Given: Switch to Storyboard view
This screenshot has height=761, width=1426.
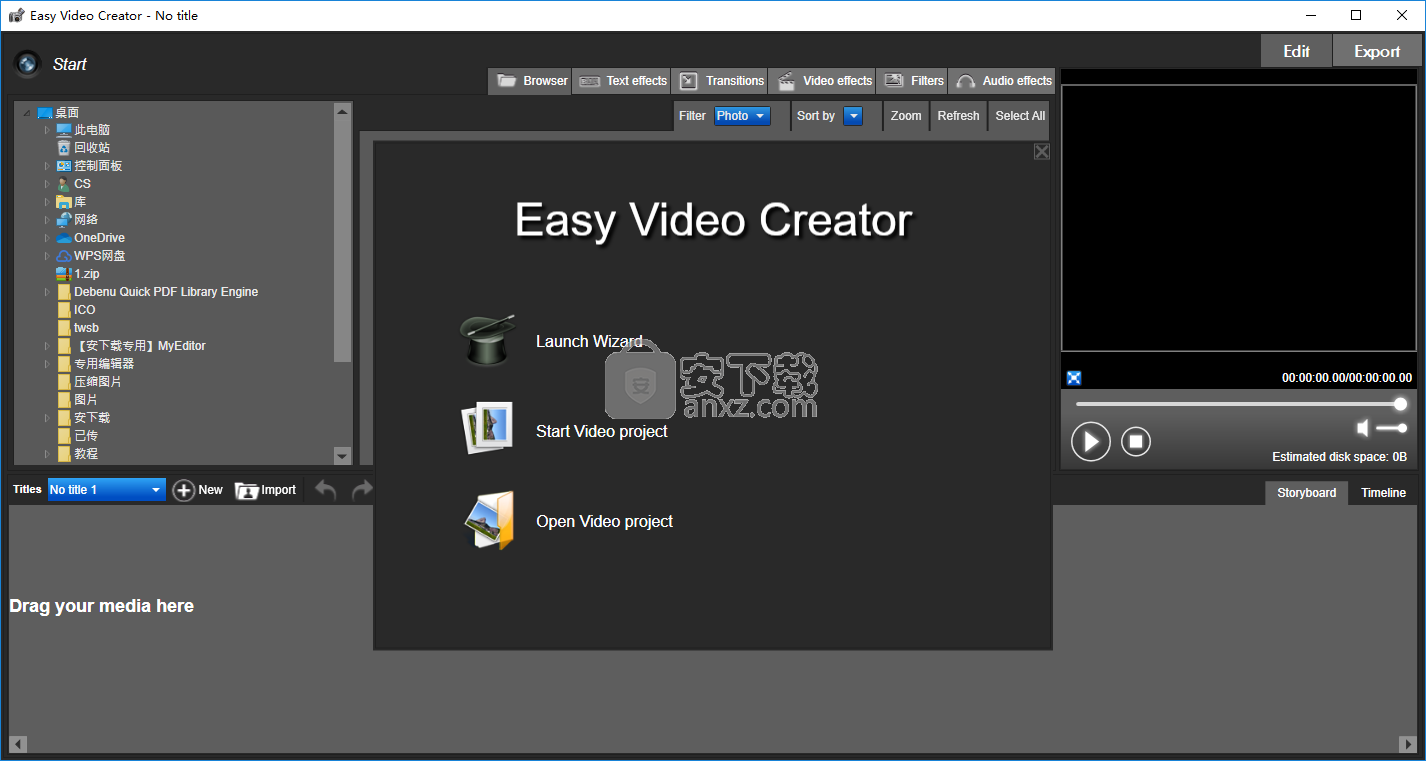Looking at the screenshot, I should [x=1306, y=493].
